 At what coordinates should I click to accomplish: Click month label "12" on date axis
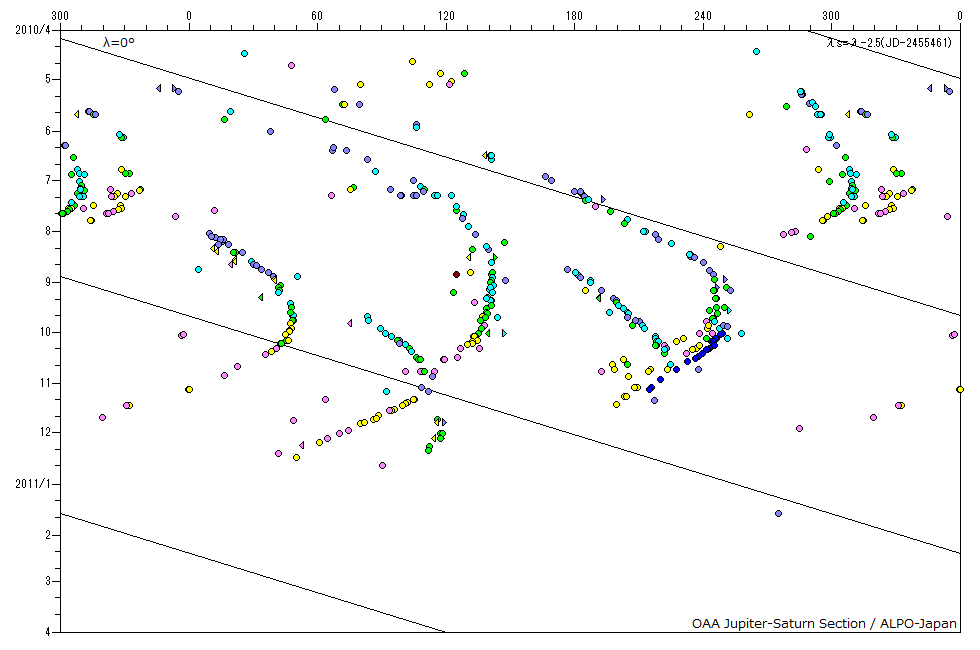coord(46,432)
